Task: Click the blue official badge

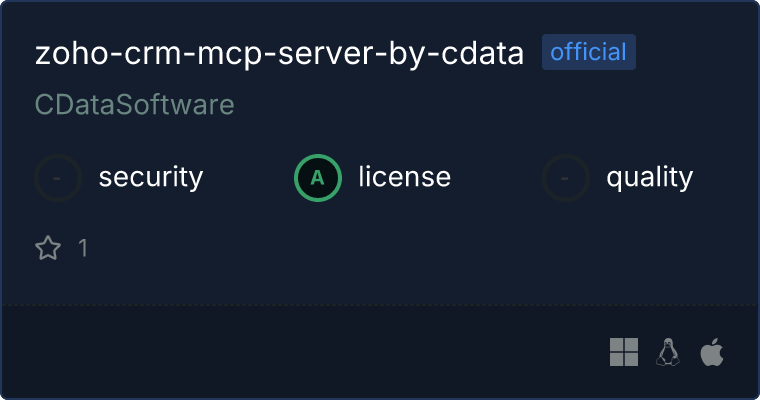Action: (589, 53)
